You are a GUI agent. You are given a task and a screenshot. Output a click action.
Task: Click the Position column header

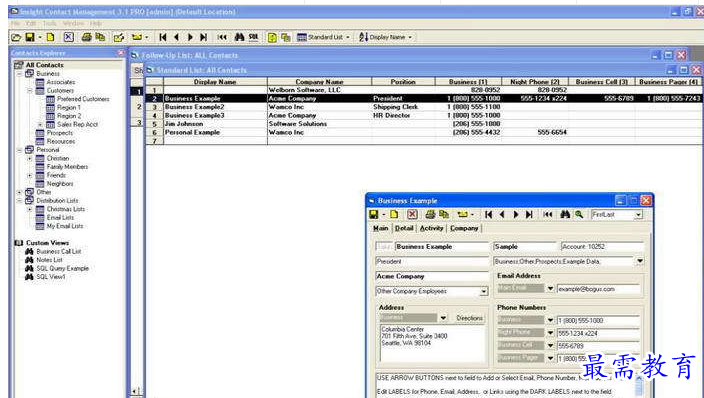(403, 82)
